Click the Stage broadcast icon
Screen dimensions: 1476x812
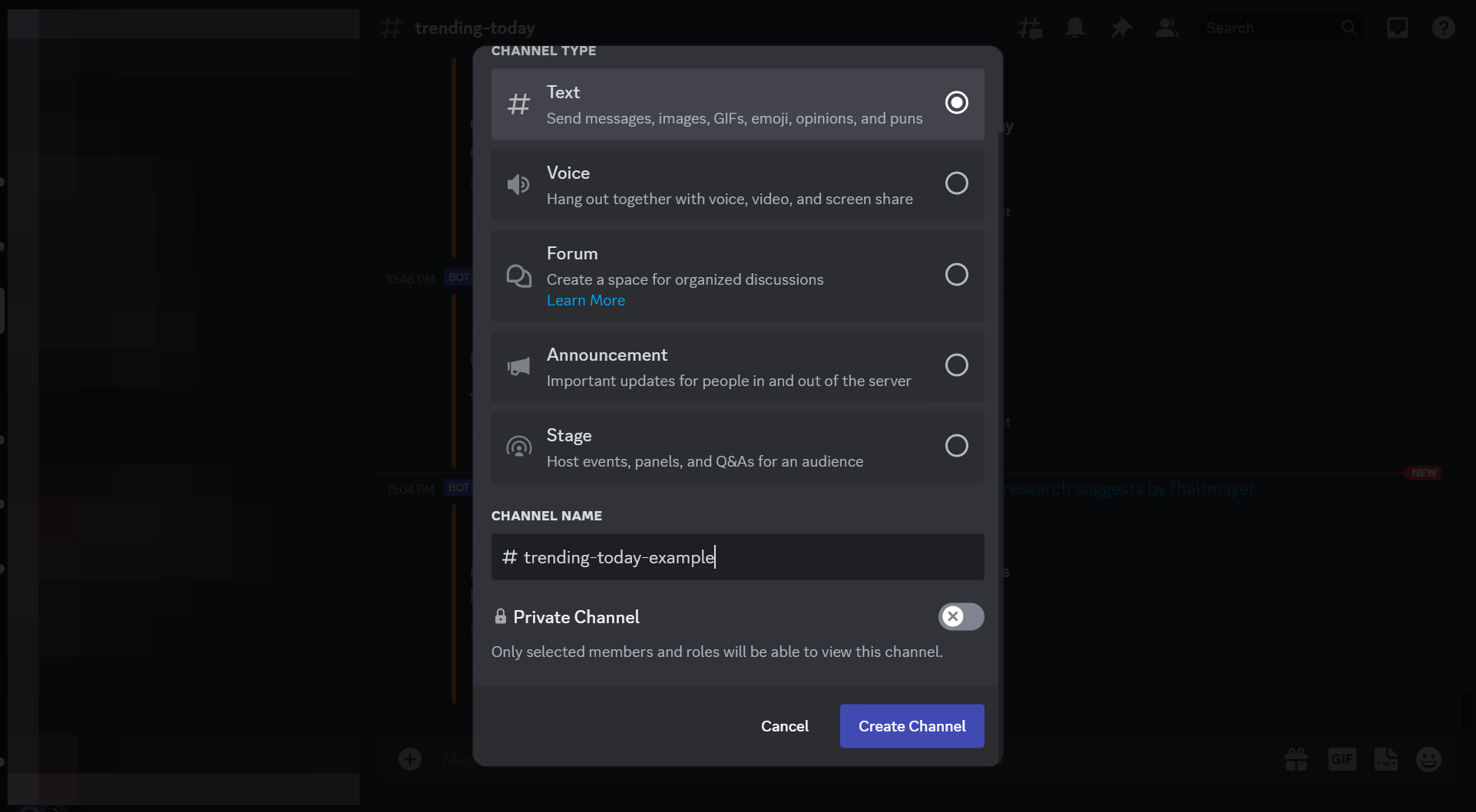point(518,447)
